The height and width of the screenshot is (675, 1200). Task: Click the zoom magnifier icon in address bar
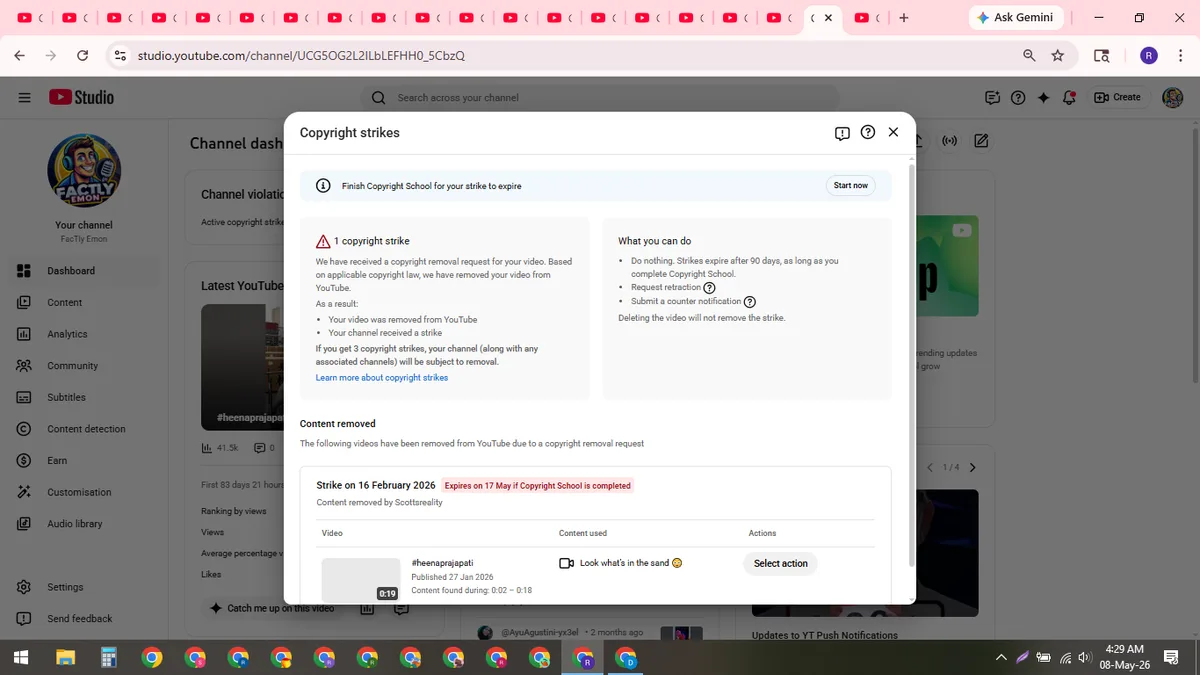1029,56
